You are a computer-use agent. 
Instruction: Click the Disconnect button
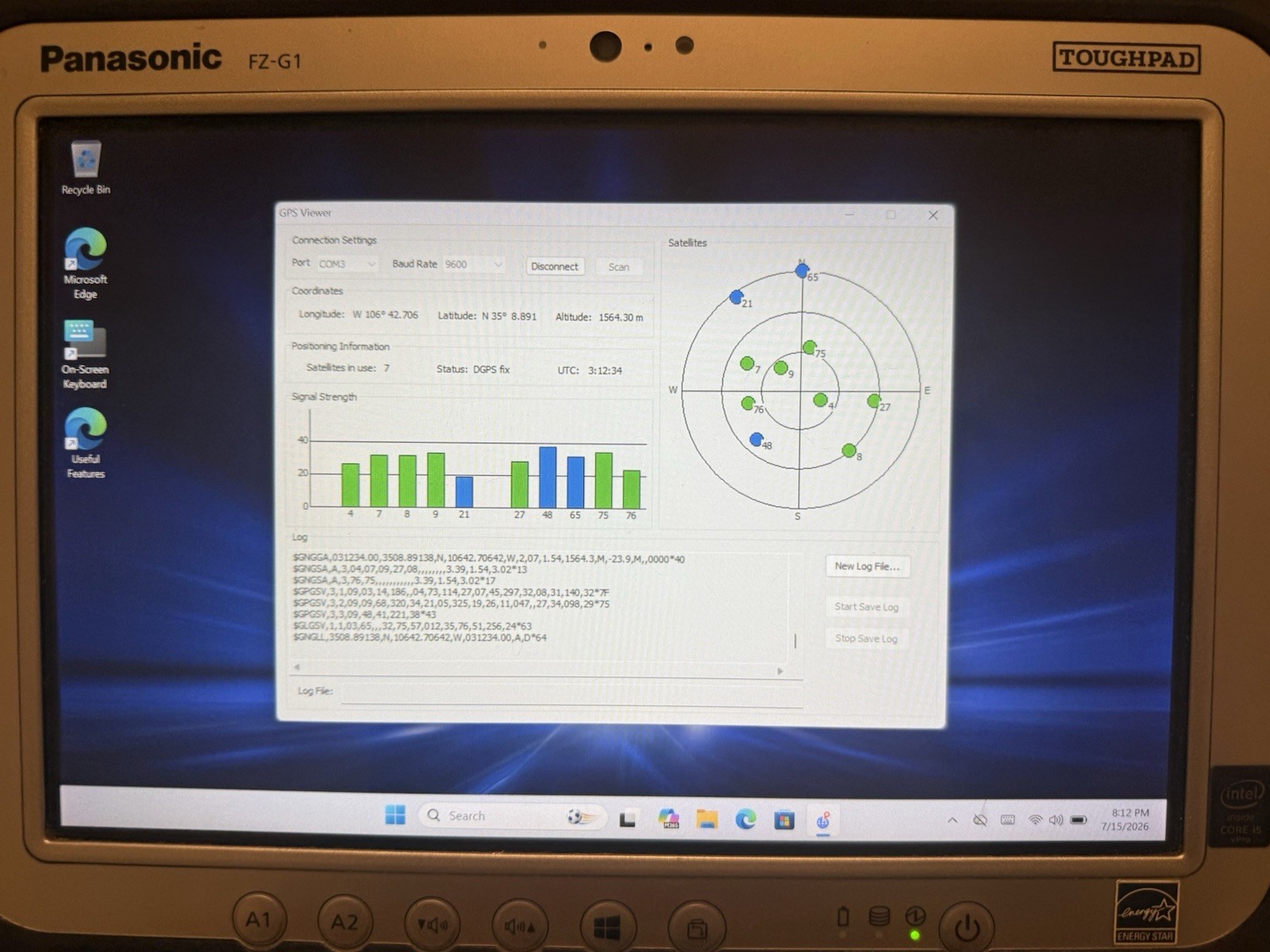[x=555, y=267]
